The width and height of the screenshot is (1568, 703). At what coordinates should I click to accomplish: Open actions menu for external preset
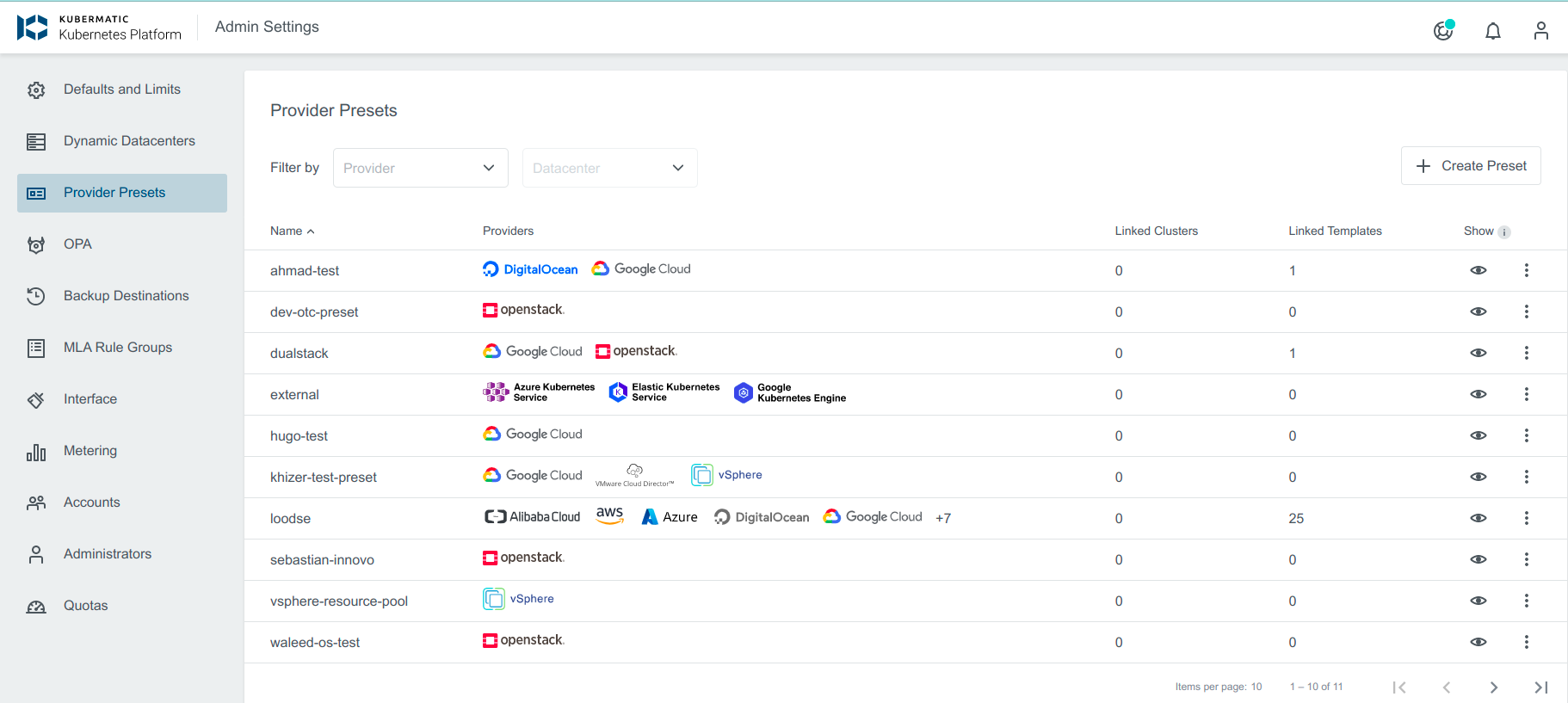1527,394
